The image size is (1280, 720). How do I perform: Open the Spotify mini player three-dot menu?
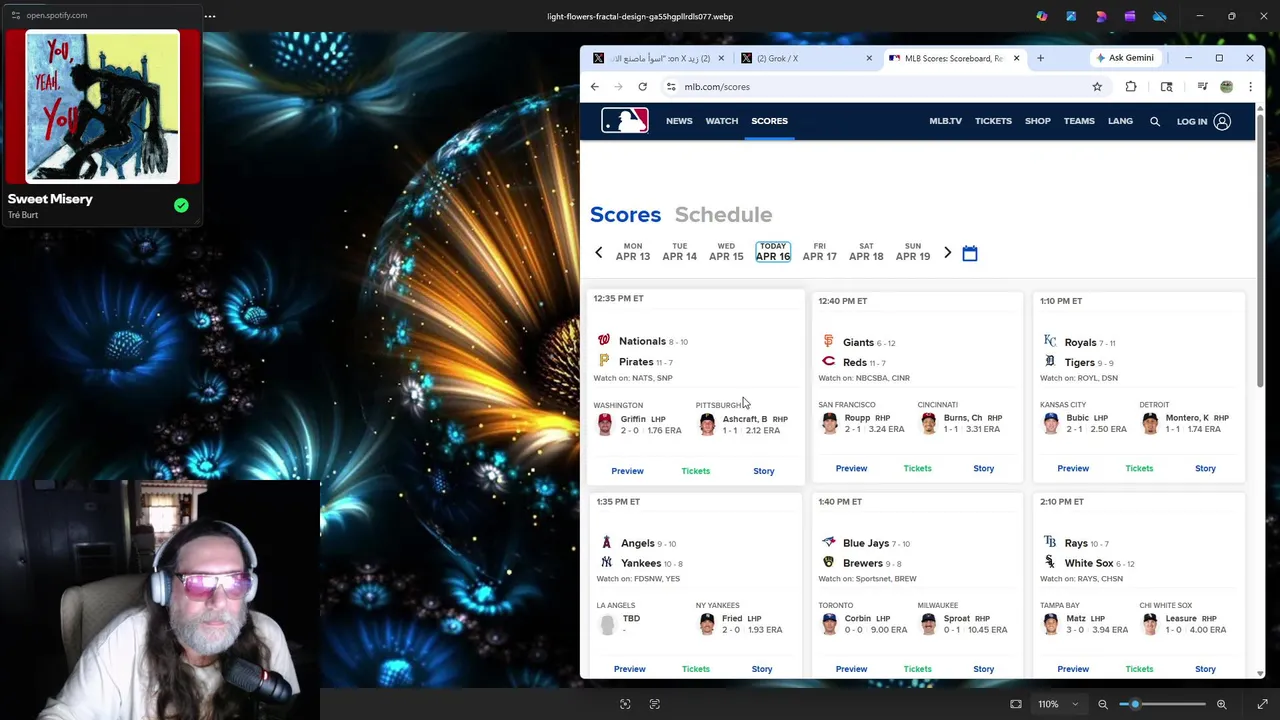point(209,16)
